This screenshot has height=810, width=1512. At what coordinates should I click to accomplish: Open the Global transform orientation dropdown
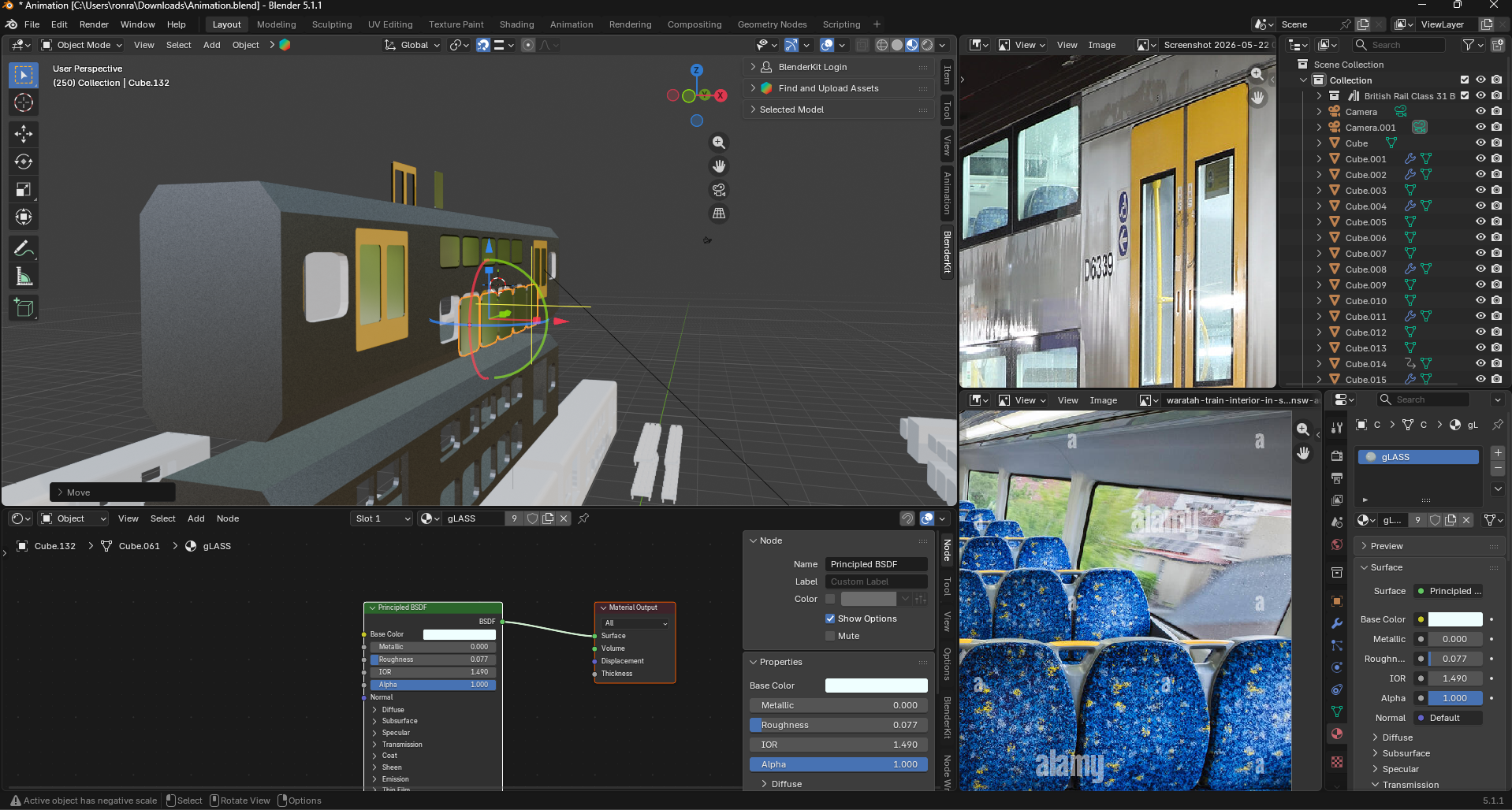pos(412,45)
